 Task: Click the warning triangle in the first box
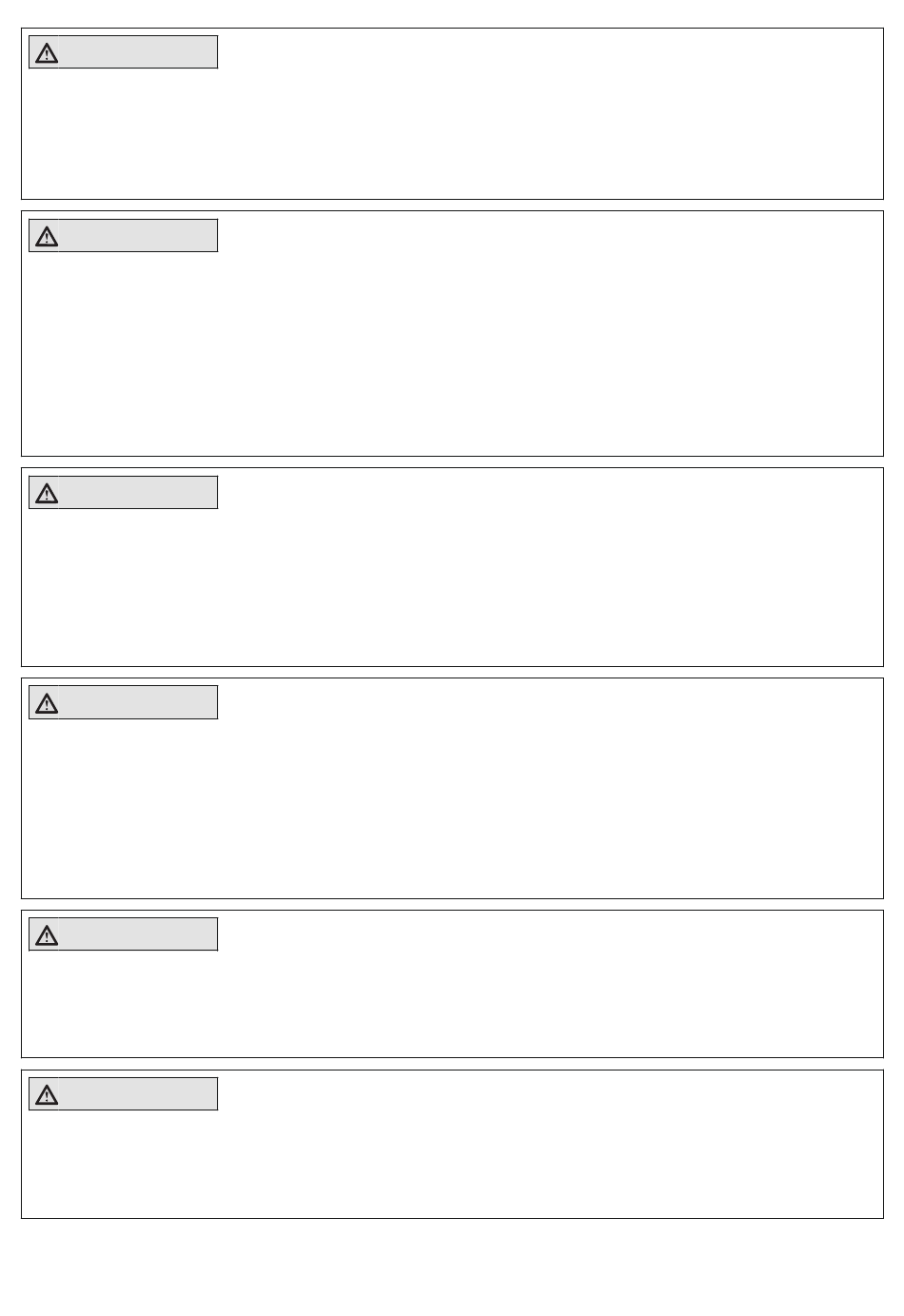pos(47,53)
